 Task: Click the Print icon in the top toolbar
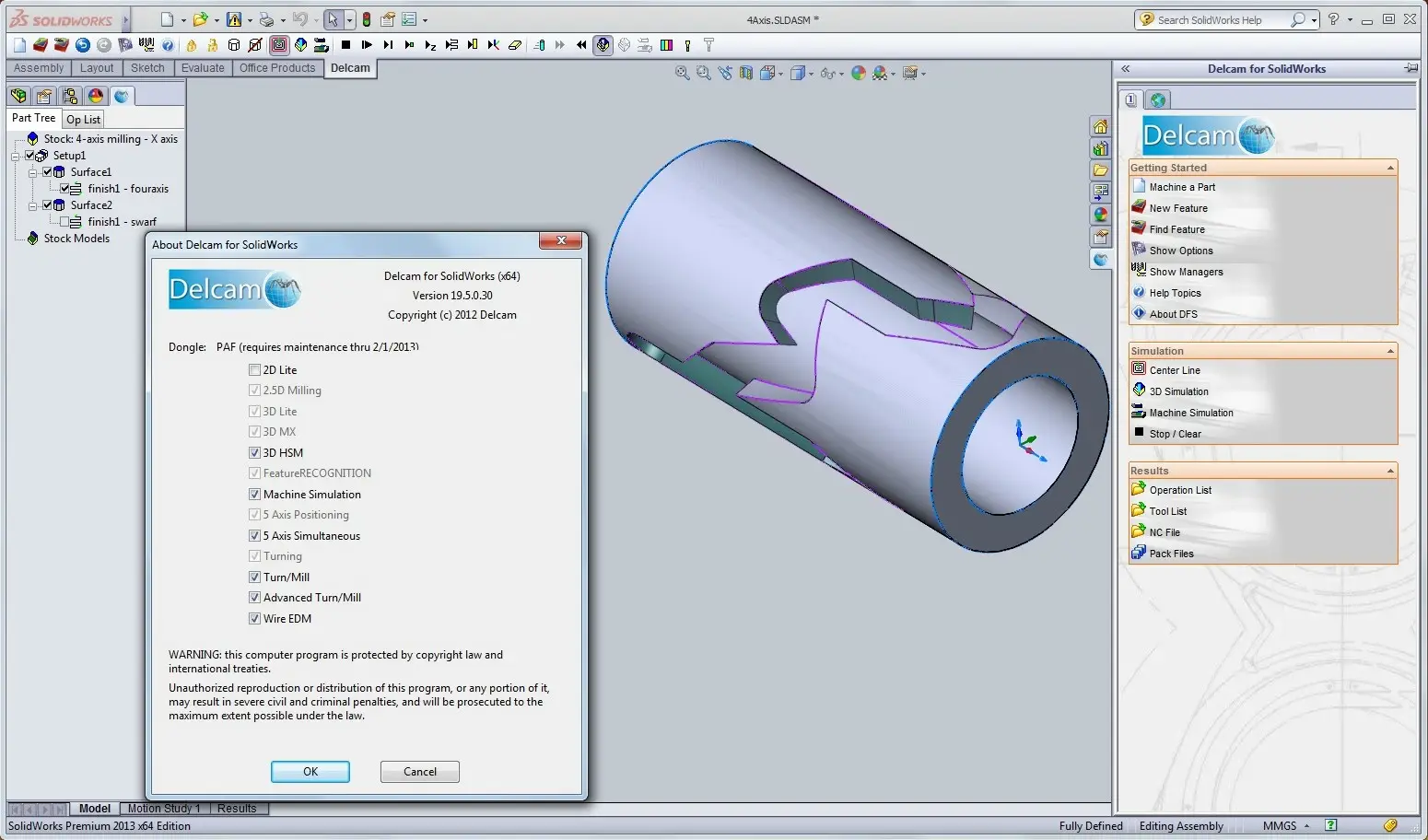(x=266, y=19)
